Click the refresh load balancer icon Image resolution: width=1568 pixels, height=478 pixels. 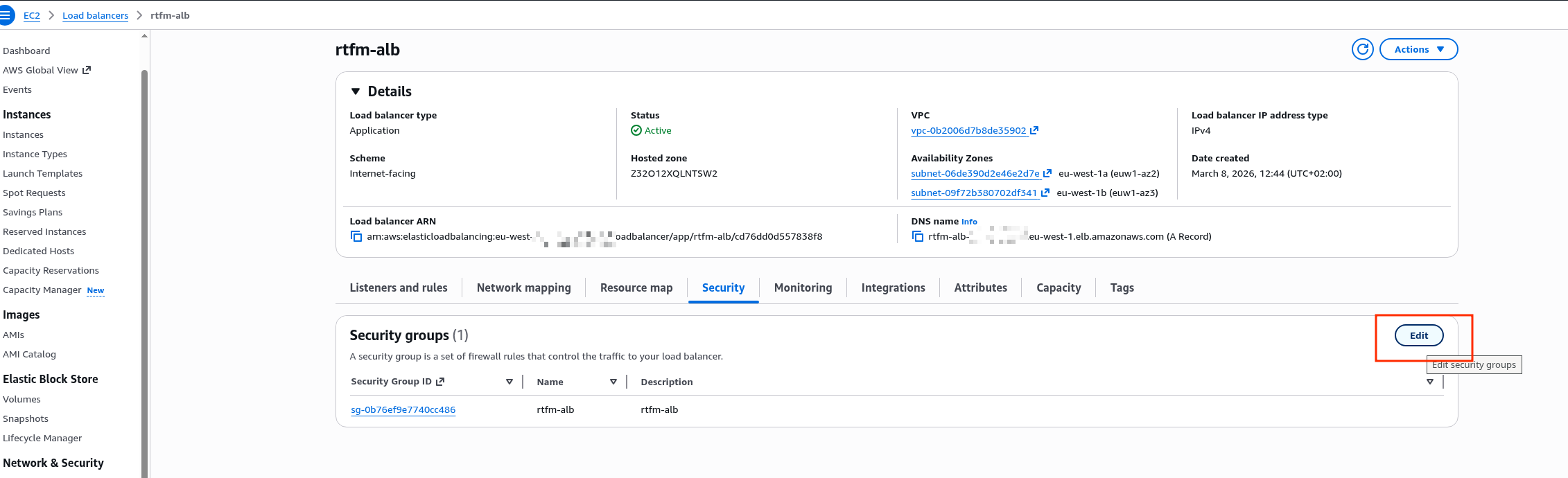point(1362,49)
